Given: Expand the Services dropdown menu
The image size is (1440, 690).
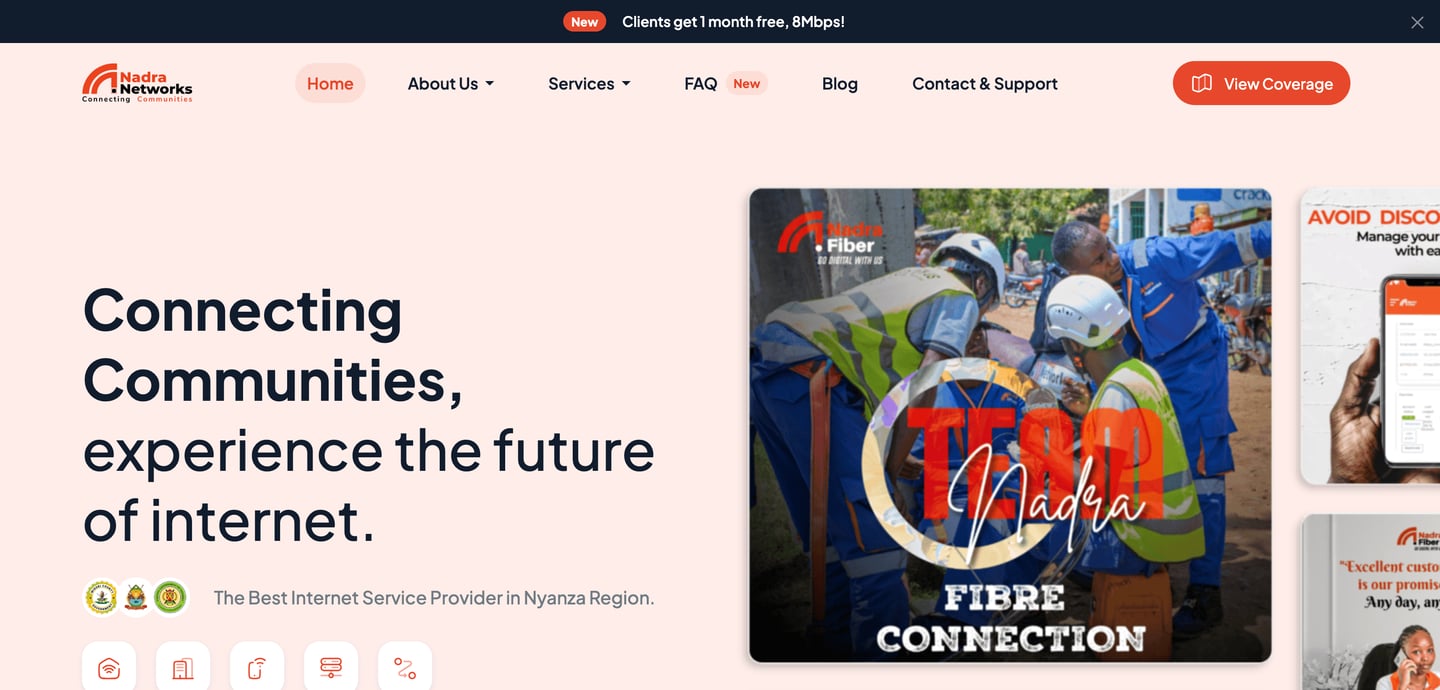Looking at the screenshot, I should (589, 84).
